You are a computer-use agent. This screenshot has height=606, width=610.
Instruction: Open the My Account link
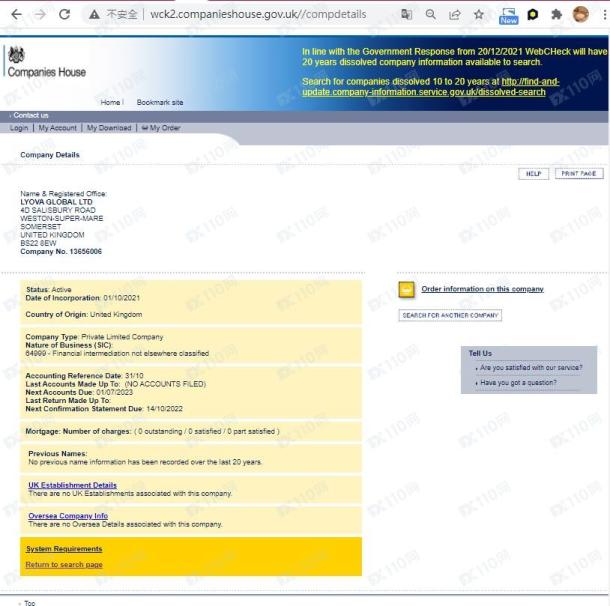tap(57, 128)
